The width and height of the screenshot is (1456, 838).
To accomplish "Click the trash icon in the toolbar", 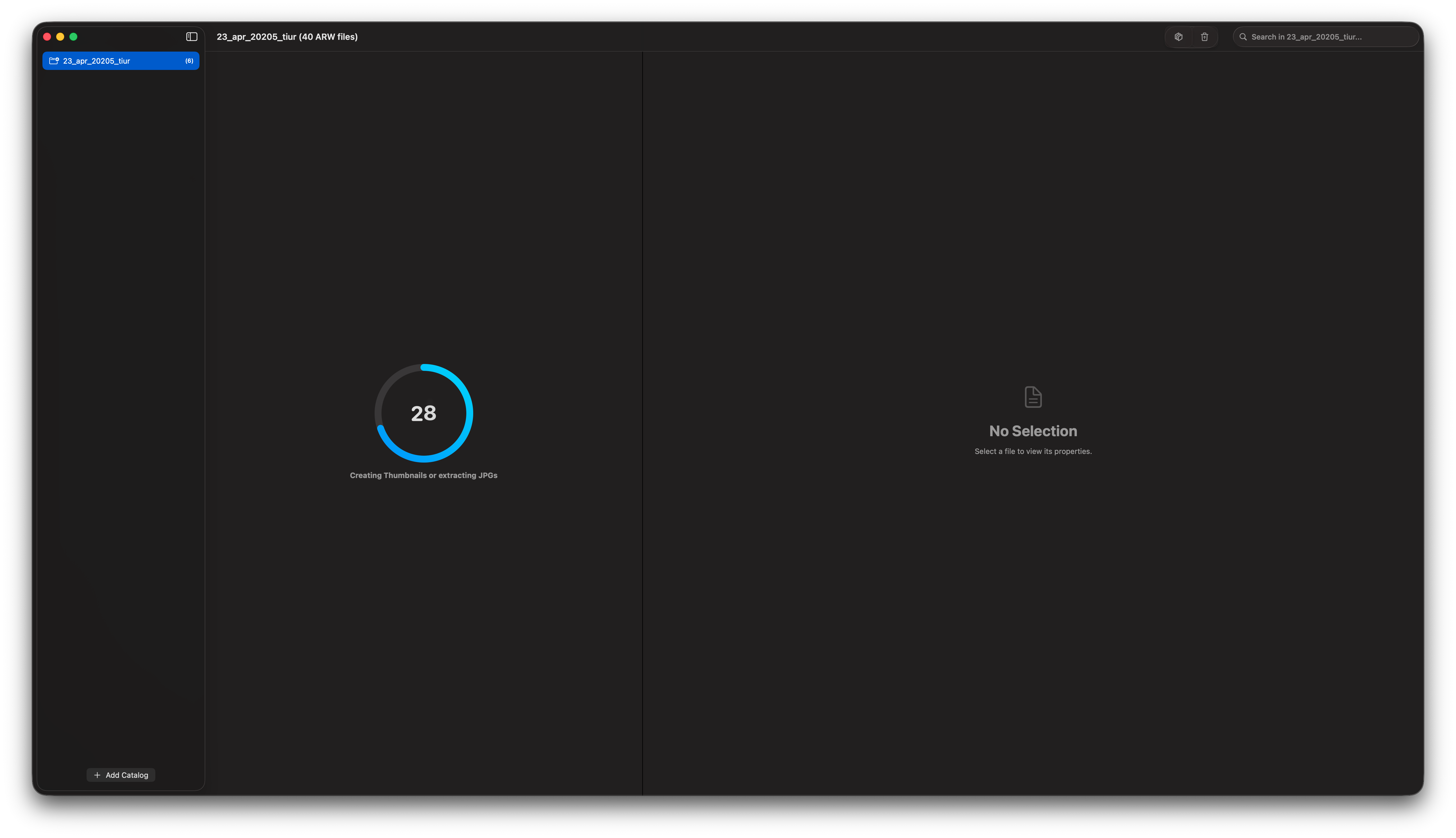I will coord(1204,36).
